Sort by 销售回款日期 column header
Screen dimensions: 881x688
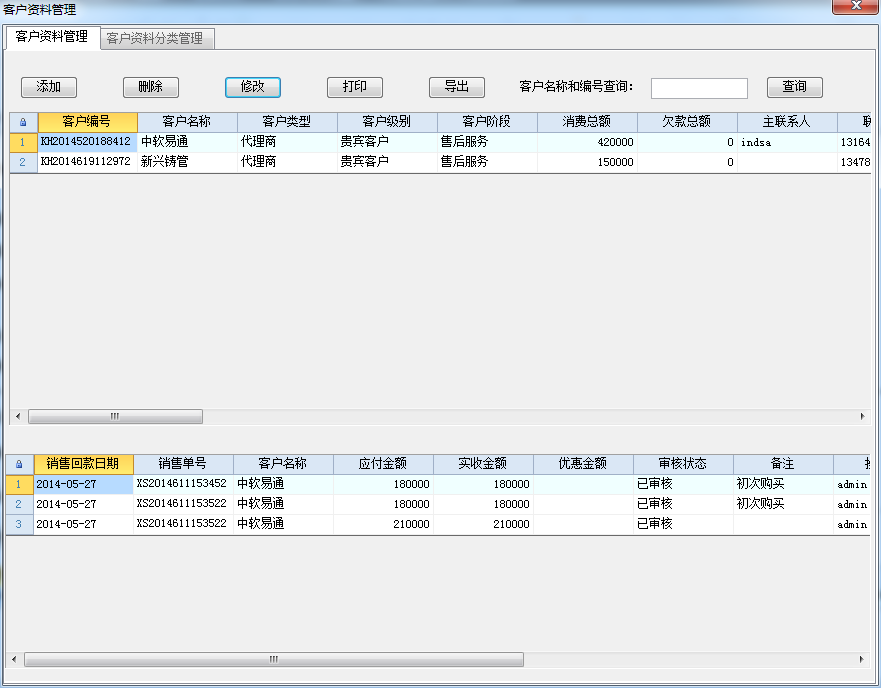tap(82, 464)
